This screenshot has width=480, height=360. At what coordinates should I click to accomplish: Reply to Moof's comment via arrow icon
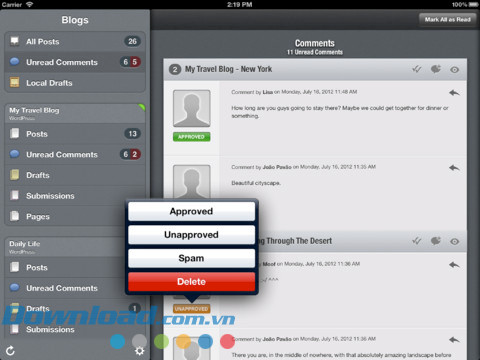pos(454,265)
